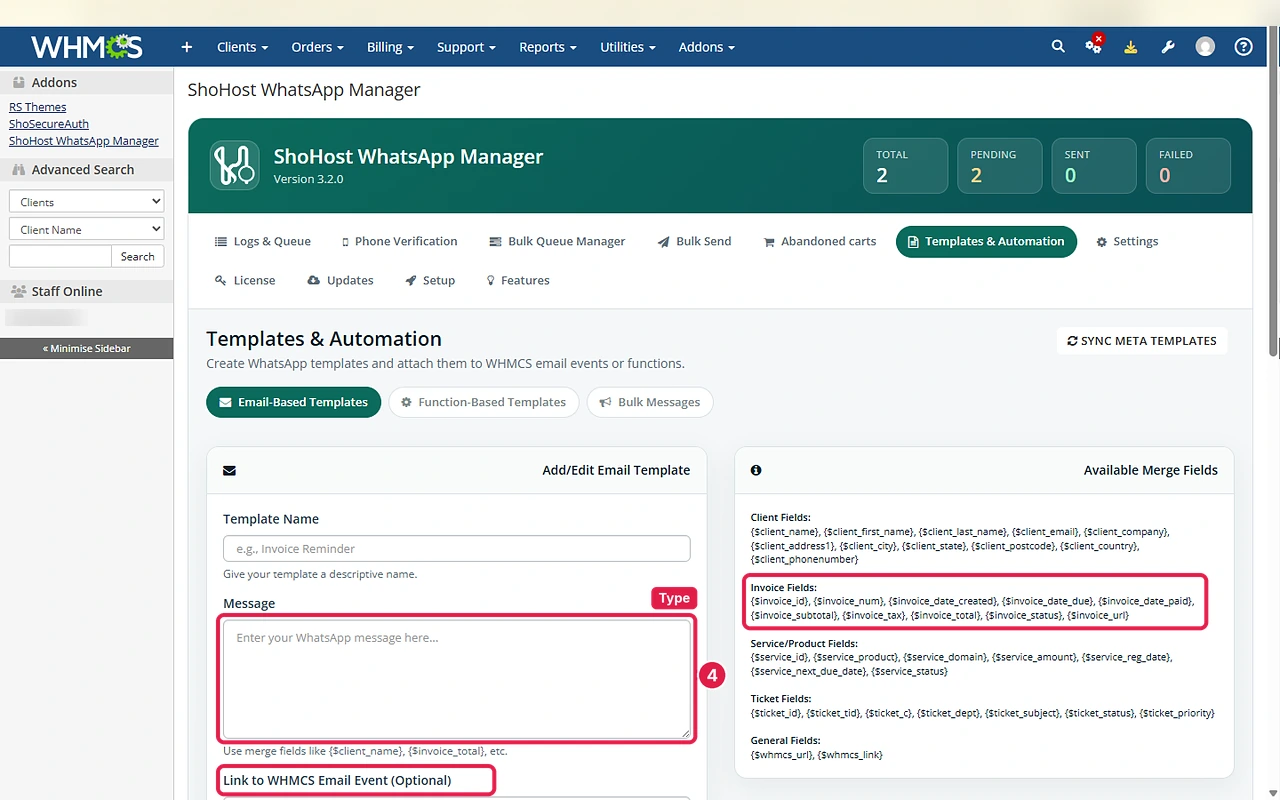The width and height of the screenshot is (1280, 800).
Task: Expand the Reports menu
Action: [x=547, y=47]
